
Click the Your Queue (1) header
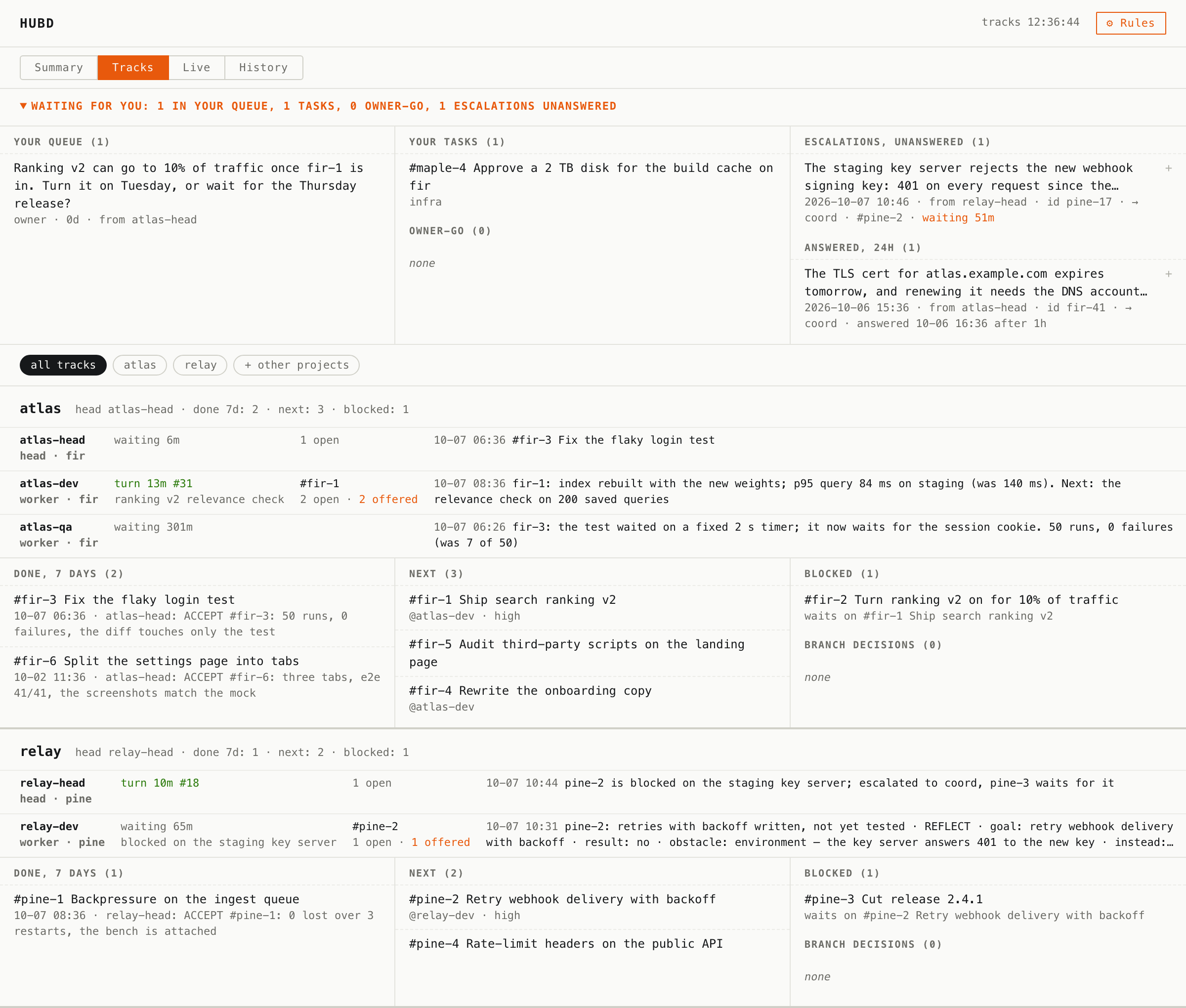[x=62, y=142]
